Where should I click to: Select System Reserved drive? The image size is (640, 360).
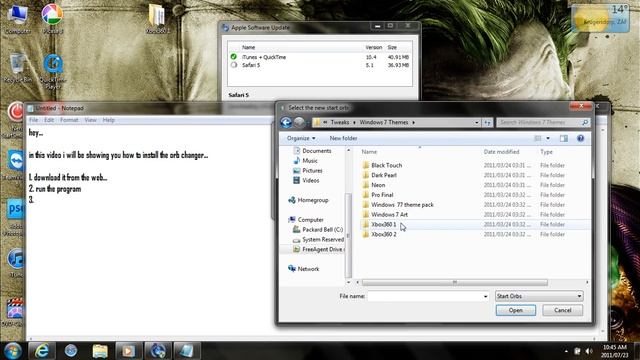pyautogui.click(x=318, y=240)
